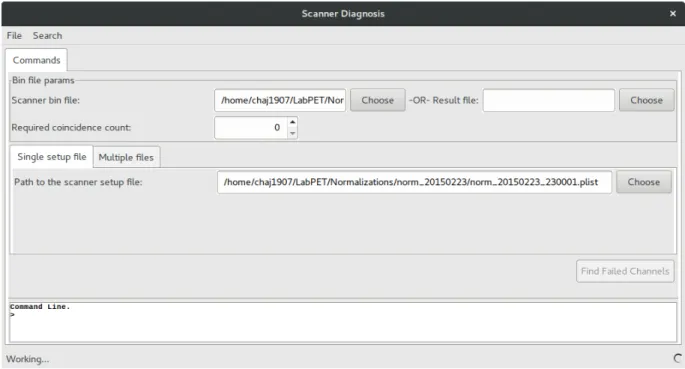Screen dimensions: 685x369
Task: Click the 'Scanner bin file:' label
Action: click(45, 100)
